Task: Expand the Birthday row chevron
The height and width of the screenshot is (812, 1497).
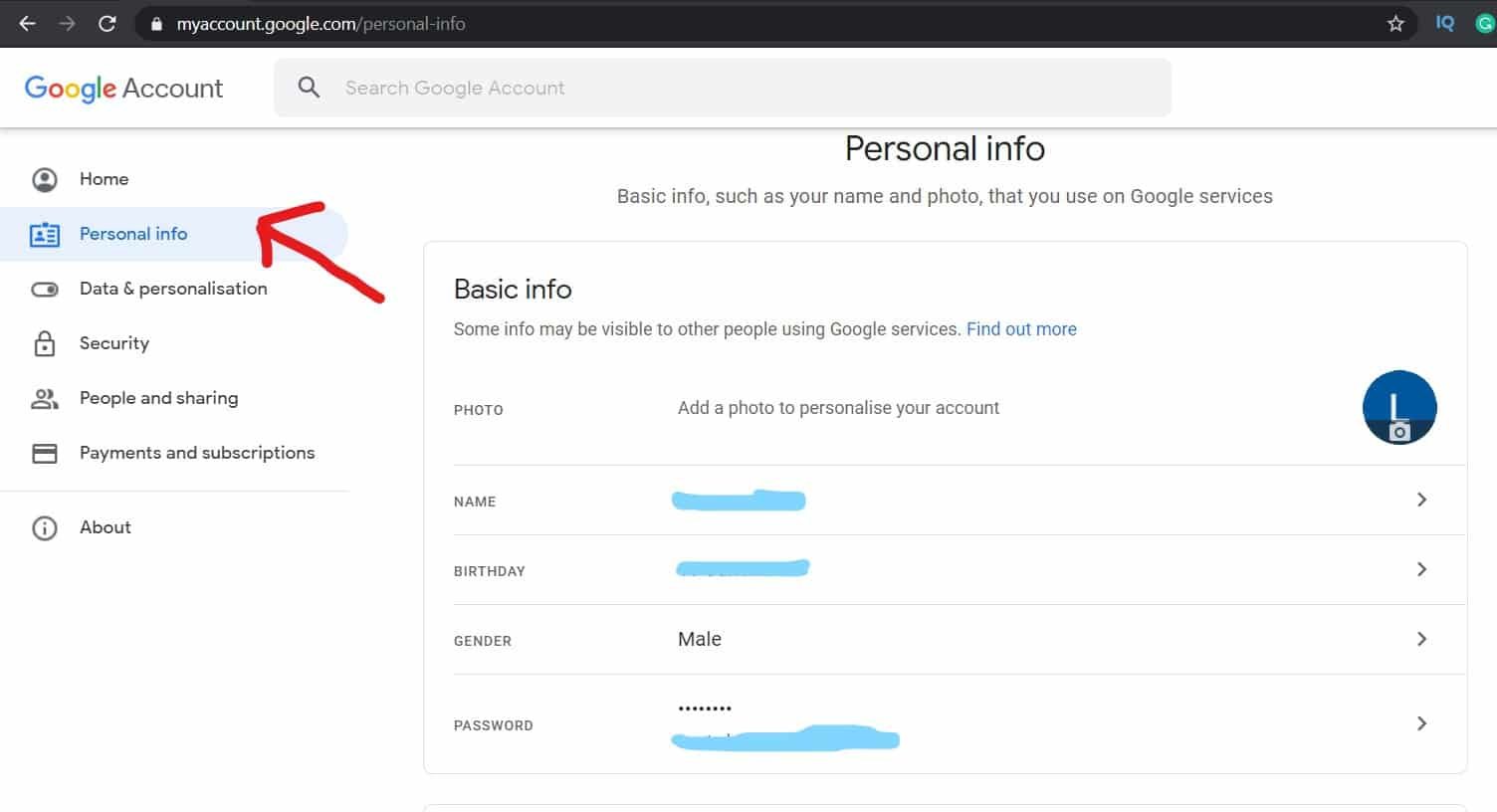Action: pos(1421,569)
